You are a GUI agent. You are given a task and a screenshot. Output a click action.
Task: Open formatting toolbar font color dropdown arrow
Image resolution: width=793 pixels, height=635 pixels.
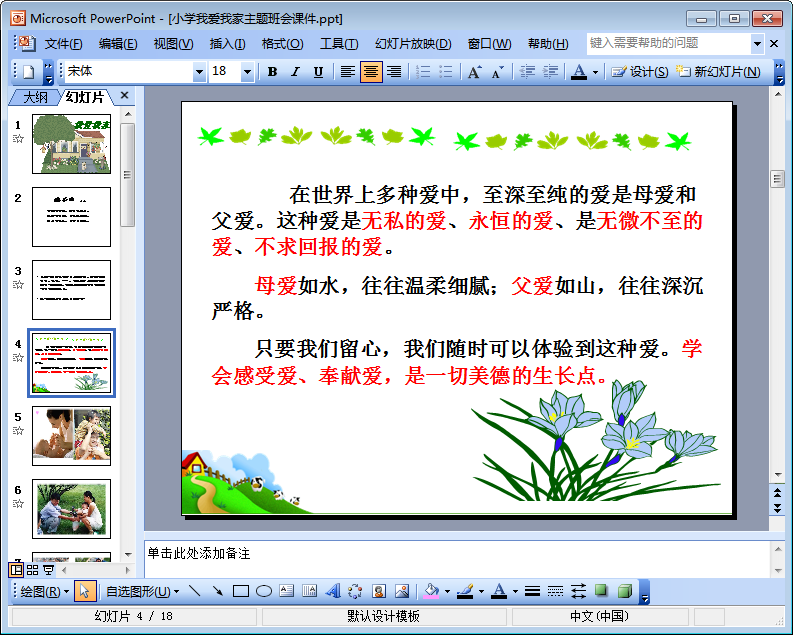tap(595, 72)
